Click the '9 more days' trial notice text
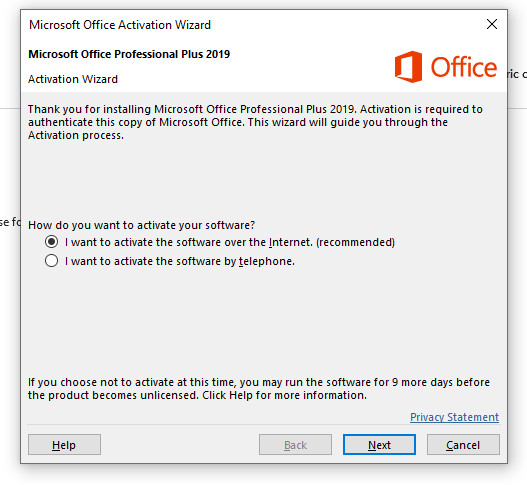This screenshot has height=485, width=527. (x=258, y=389)
